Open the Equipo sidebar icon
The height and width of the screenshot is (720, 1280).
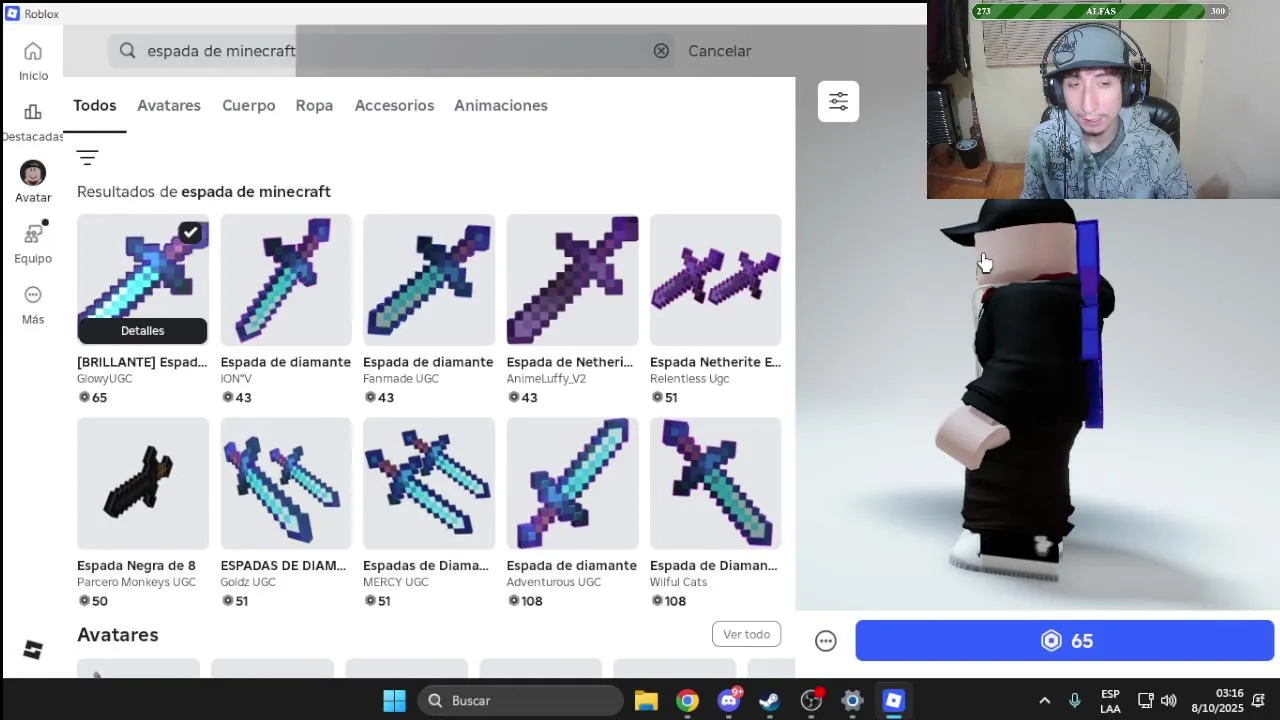(33, 234)
